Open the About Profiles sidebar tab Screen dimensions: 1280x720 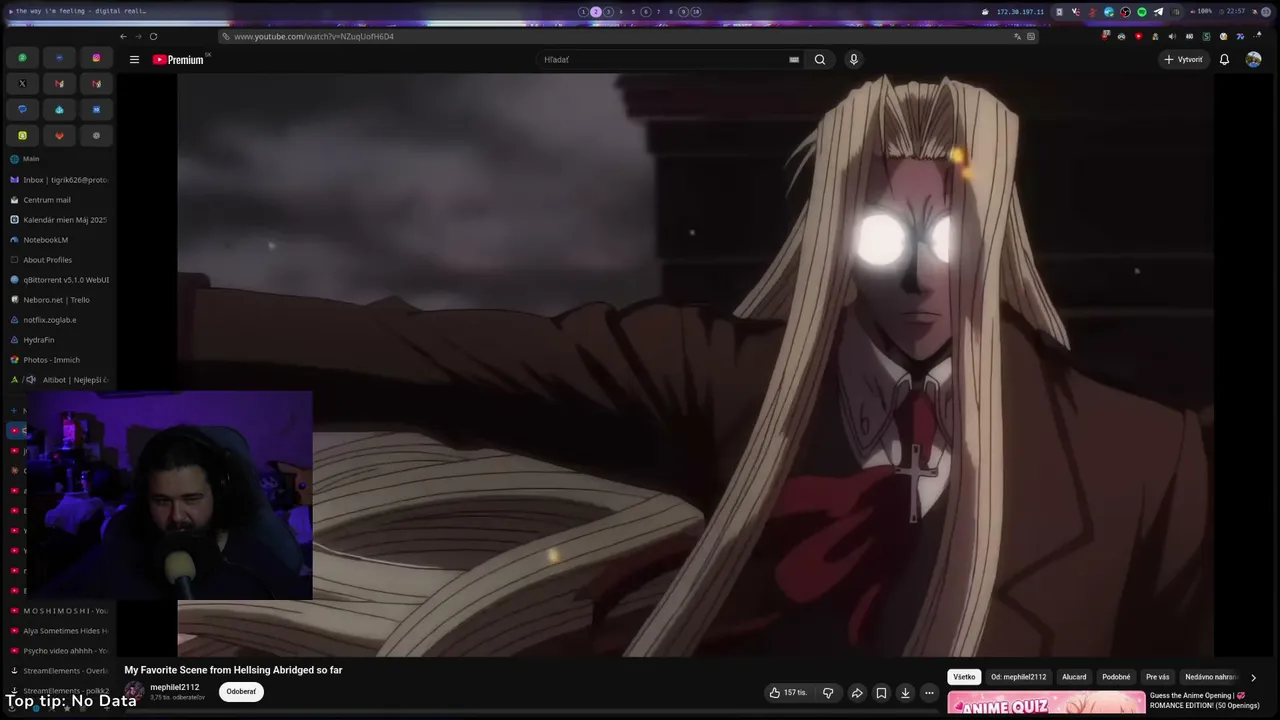[60, 260]
